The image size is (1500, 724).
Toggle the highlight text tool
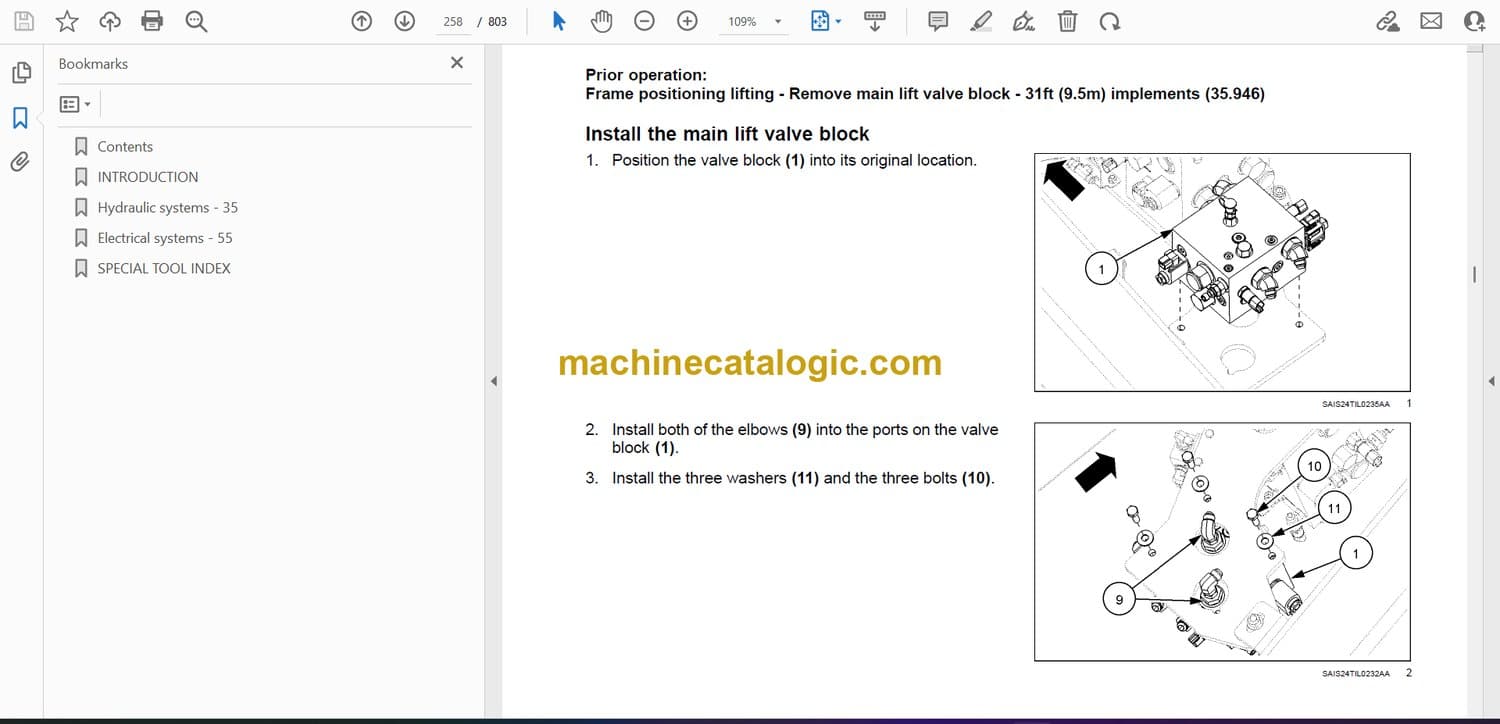[981, 21]
